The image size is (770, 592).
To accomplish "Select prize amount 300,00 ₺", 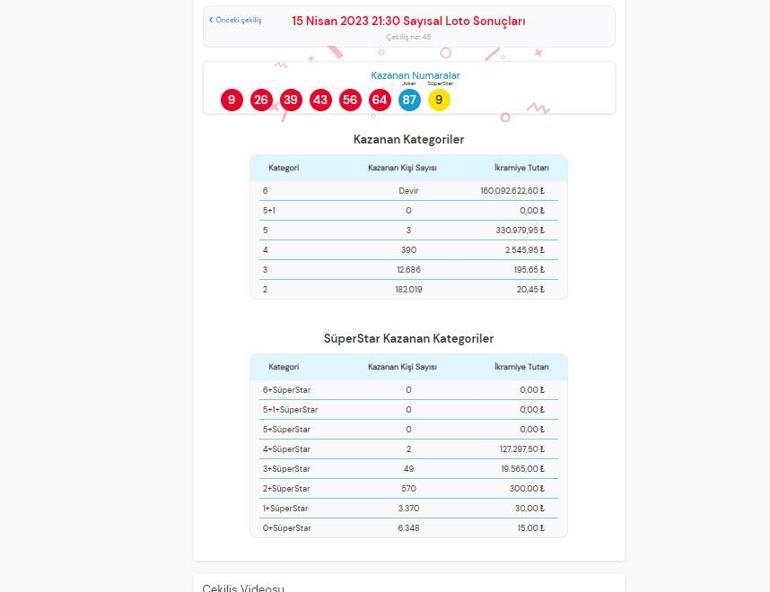I will coord(527,489).
